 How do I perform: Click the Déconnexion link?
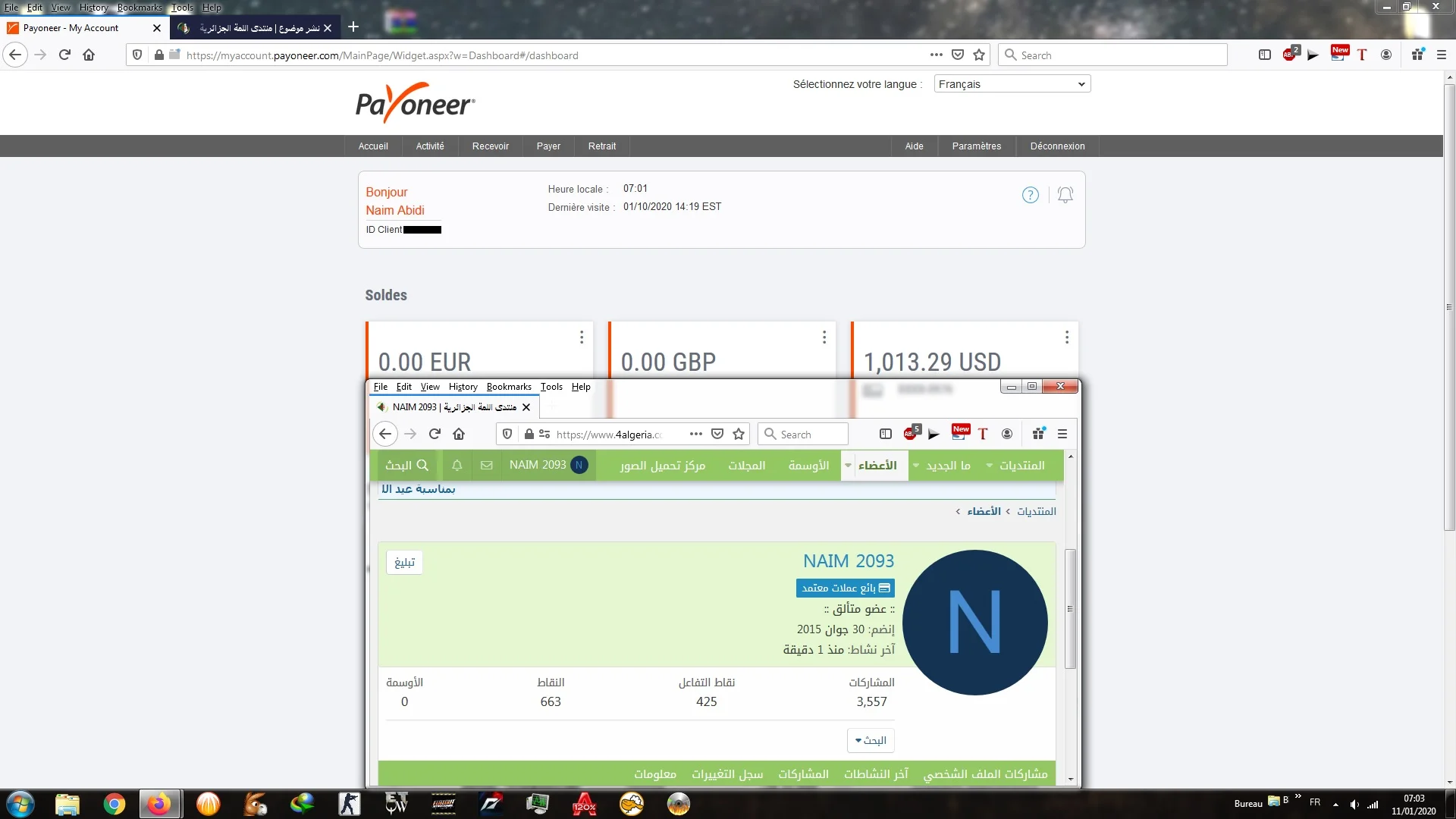coord(1057,146)
